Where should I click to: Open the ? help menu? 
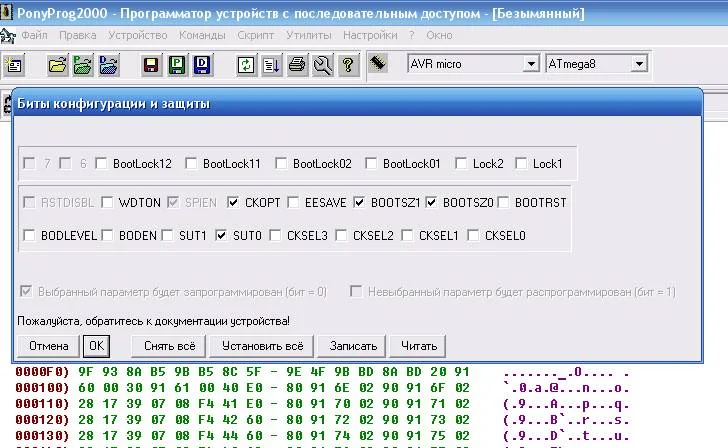[411, 35]
